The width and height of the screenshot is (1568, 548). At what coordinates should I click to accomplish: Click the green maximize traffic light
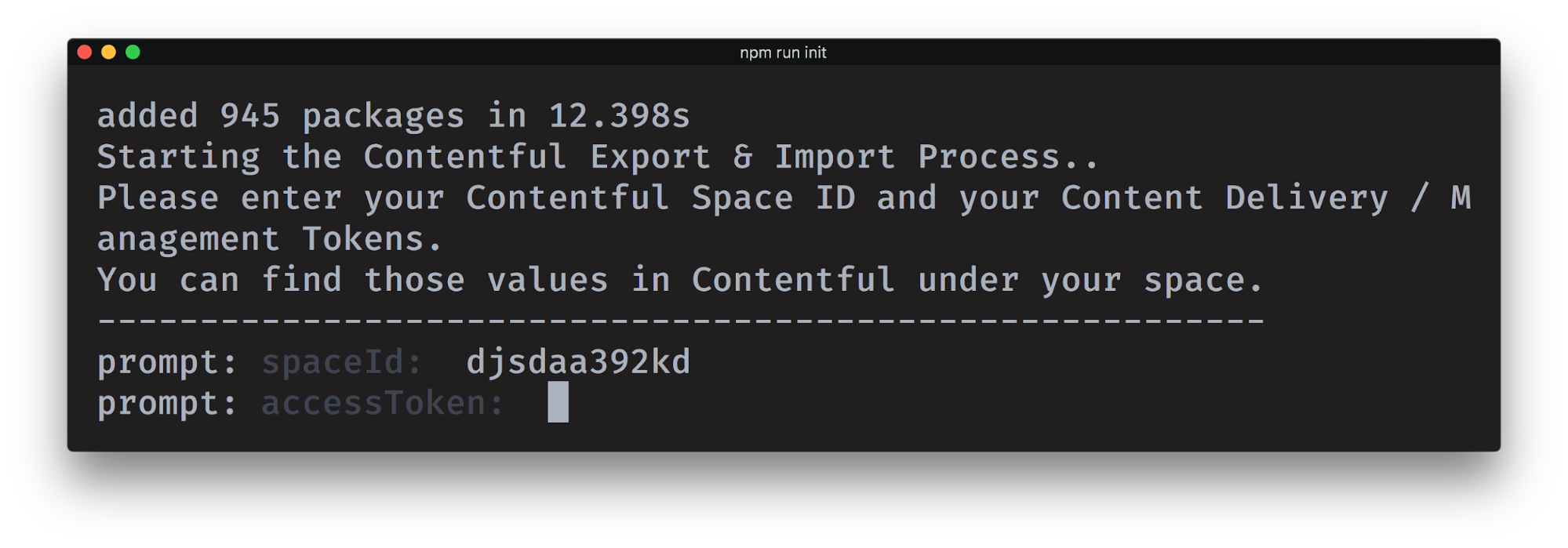[133, 53]
